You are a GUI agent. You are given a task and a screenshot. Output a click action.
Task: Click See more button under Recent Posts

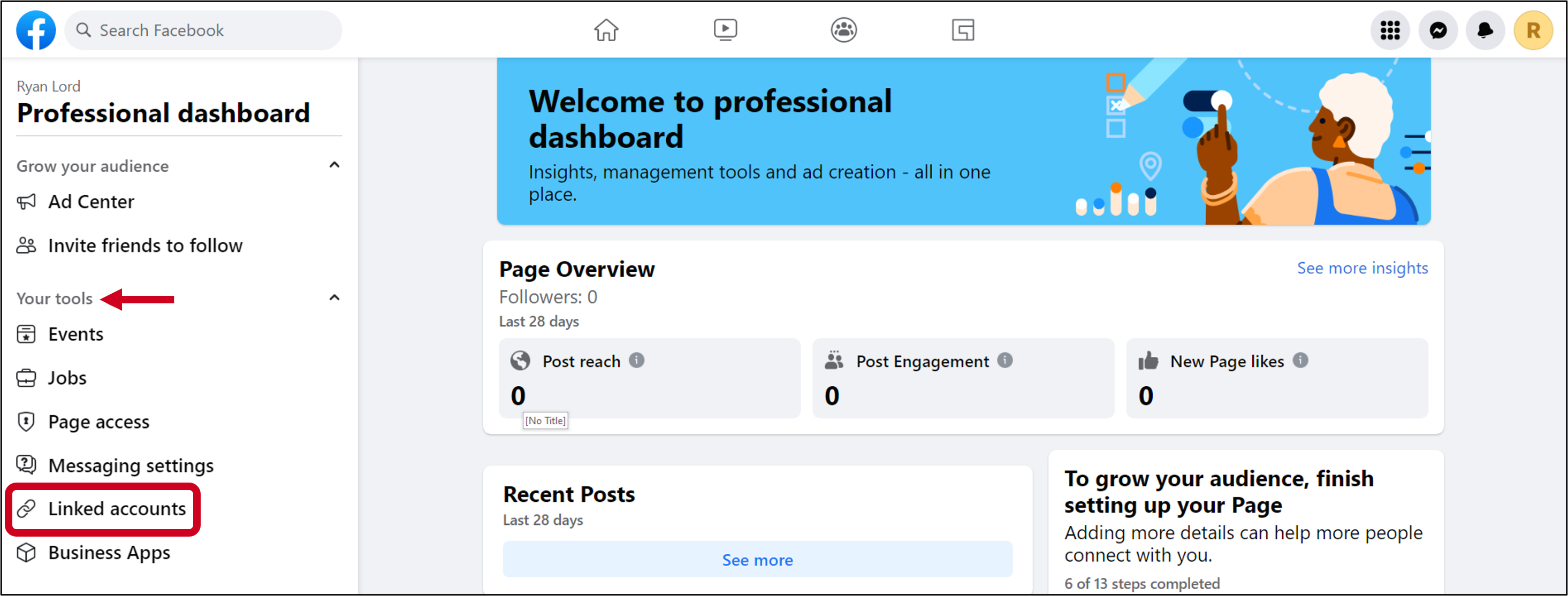[x=757, y=560]
